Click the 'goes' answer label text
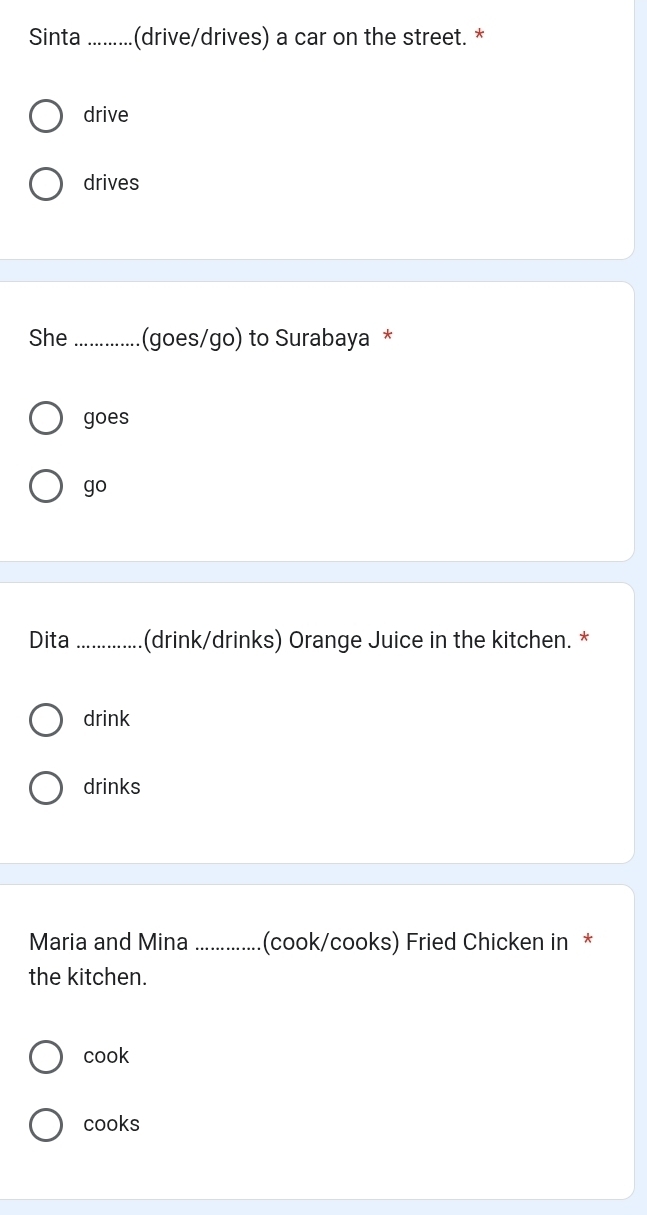 pyautogui.click(x=107, y=418)
